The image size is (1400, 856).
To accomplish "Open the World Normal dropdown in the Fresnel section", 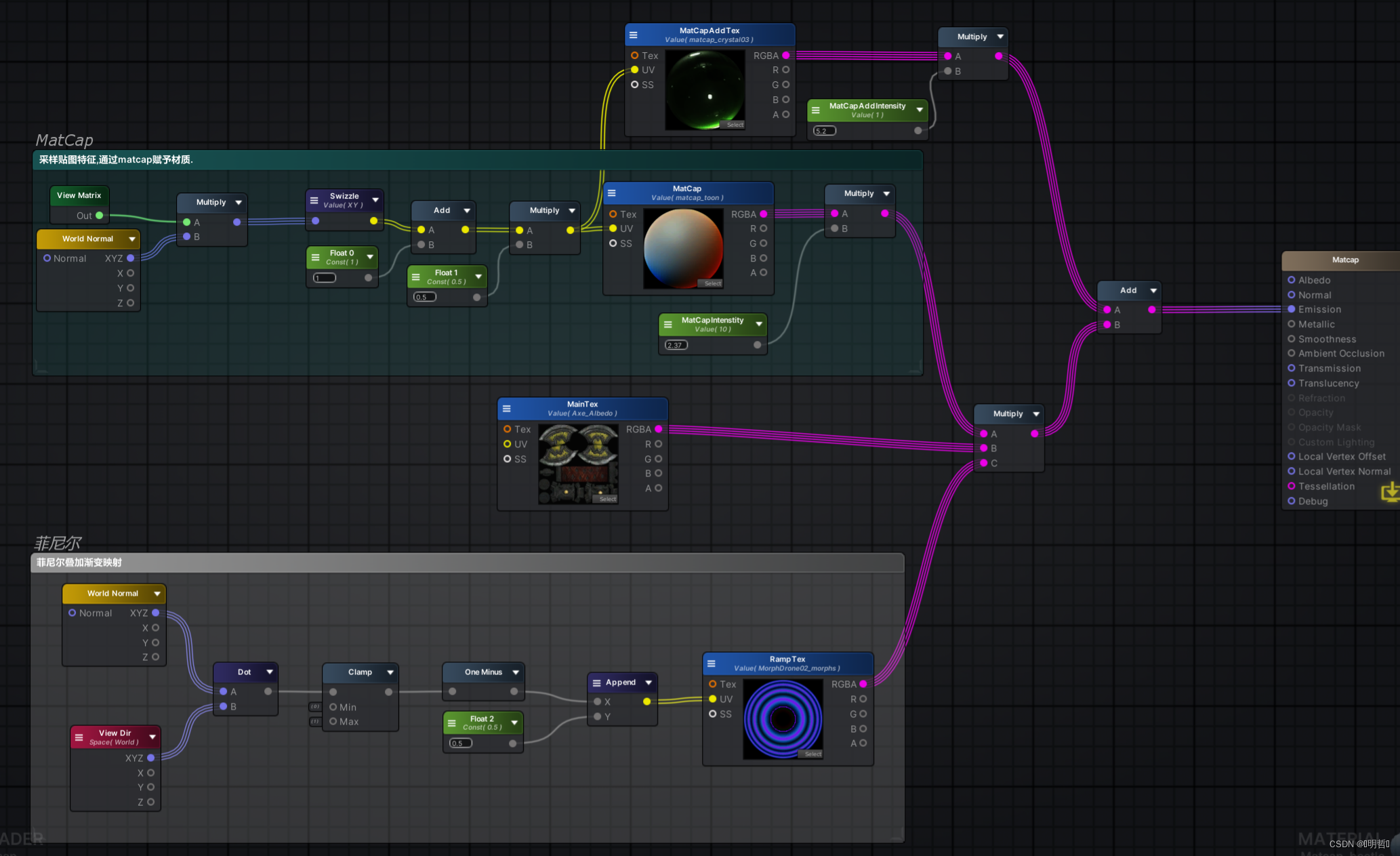I will [x=157, y=593].
